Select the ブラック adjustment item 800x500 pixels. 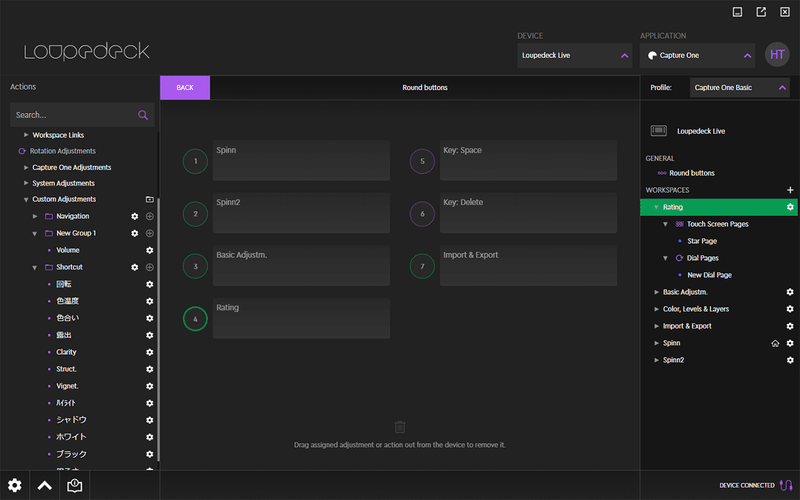[x=71, y=454]
